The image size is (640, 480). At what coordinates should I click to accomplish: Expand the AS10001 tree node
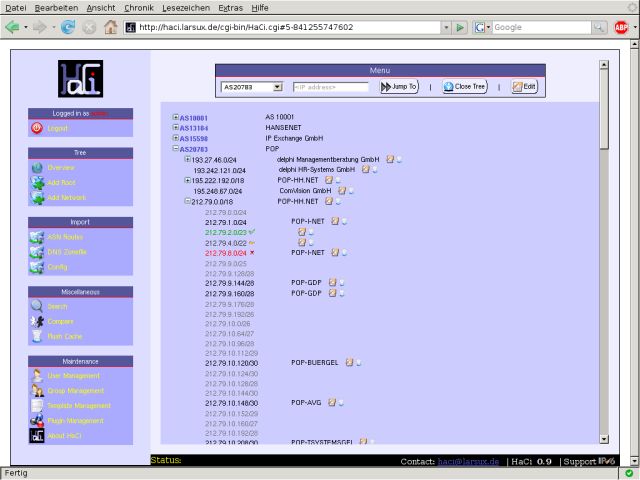176,117
